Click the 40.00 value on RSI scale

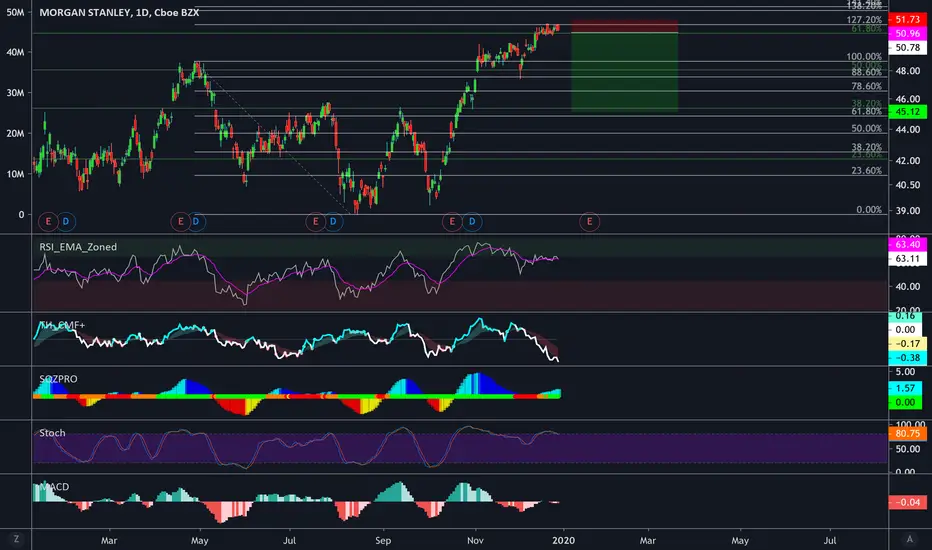(908, 287)
